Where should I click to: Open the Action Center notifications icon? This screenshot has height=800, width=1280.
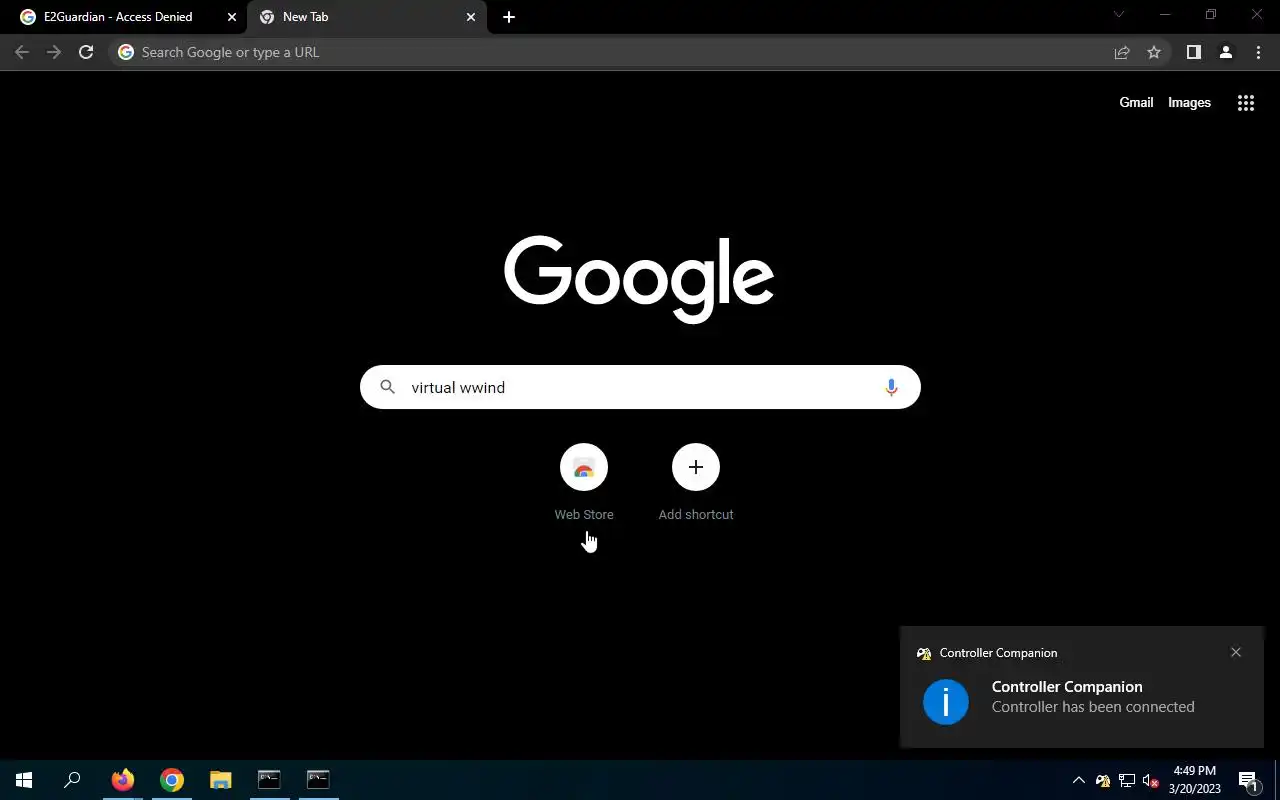point(1248,780)
